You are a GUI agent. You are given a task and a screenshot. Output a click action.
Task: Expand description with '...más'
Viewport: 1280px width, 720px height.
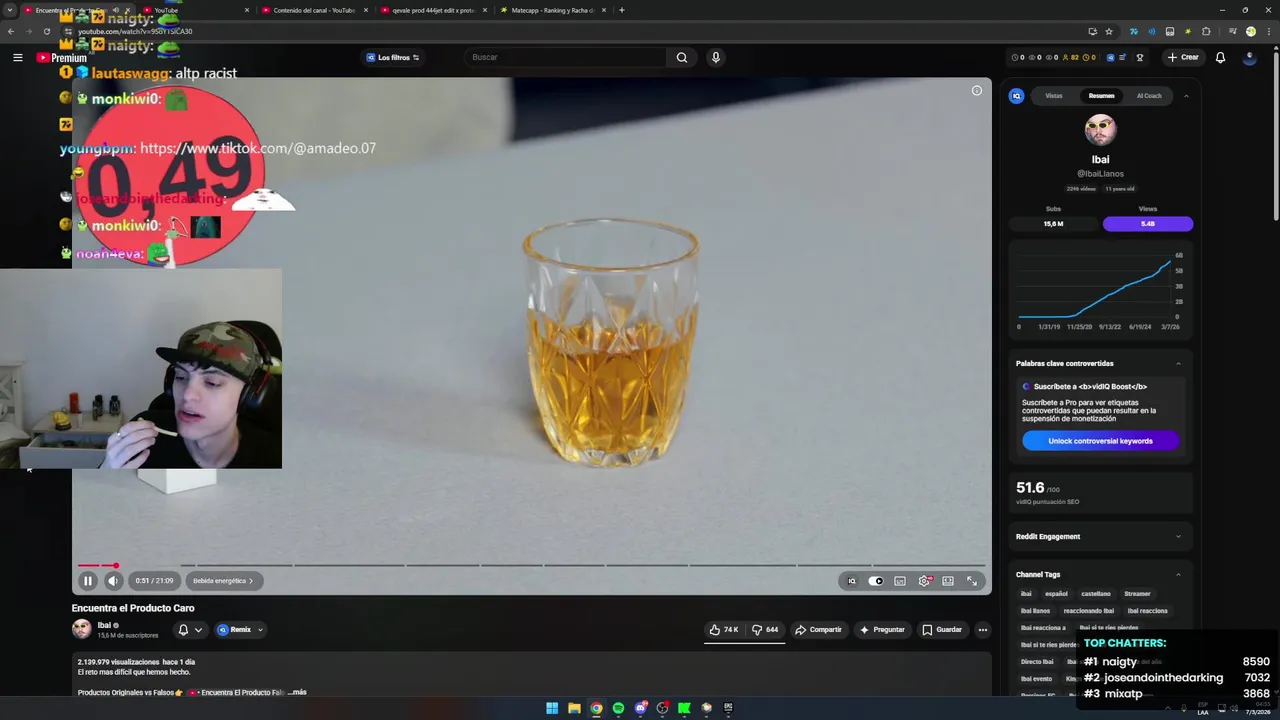(297, 692)
